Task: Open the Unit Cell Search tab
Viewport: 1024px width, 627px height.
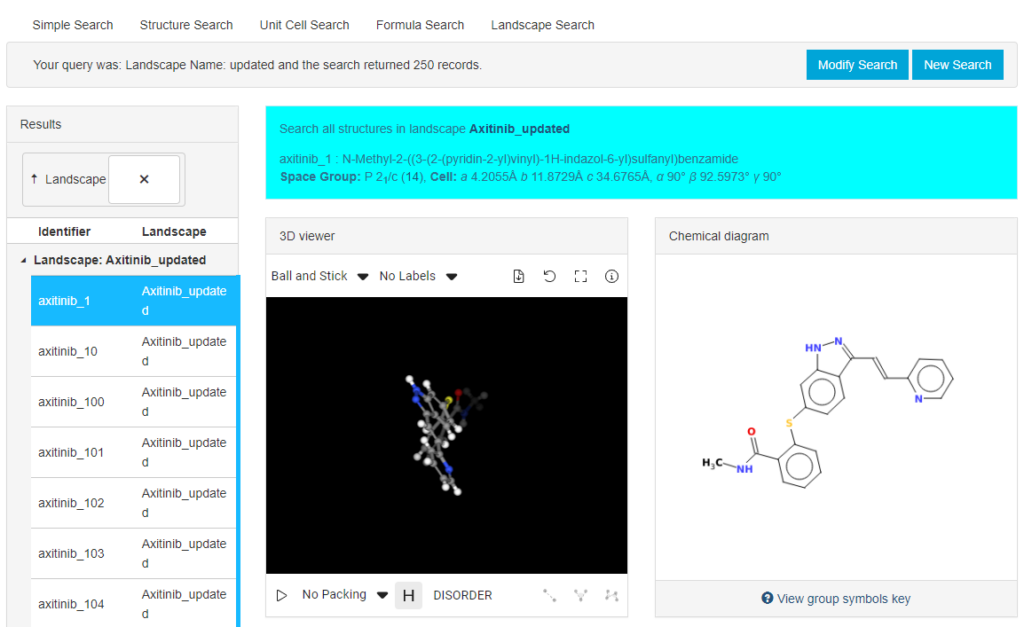Action: [304, 25]
